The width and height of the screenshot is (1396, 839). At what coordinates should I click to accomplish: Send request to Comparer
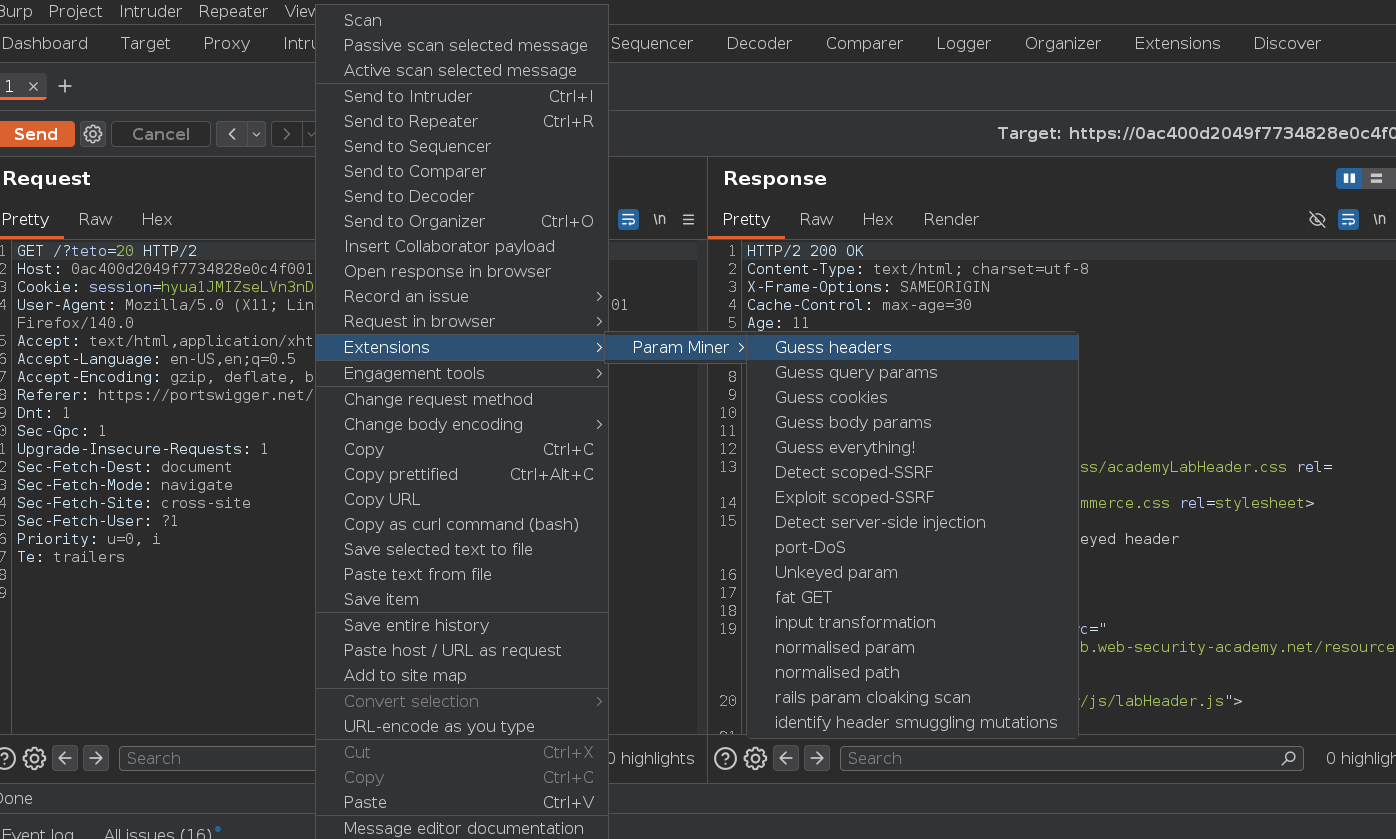tap(460, 171)
